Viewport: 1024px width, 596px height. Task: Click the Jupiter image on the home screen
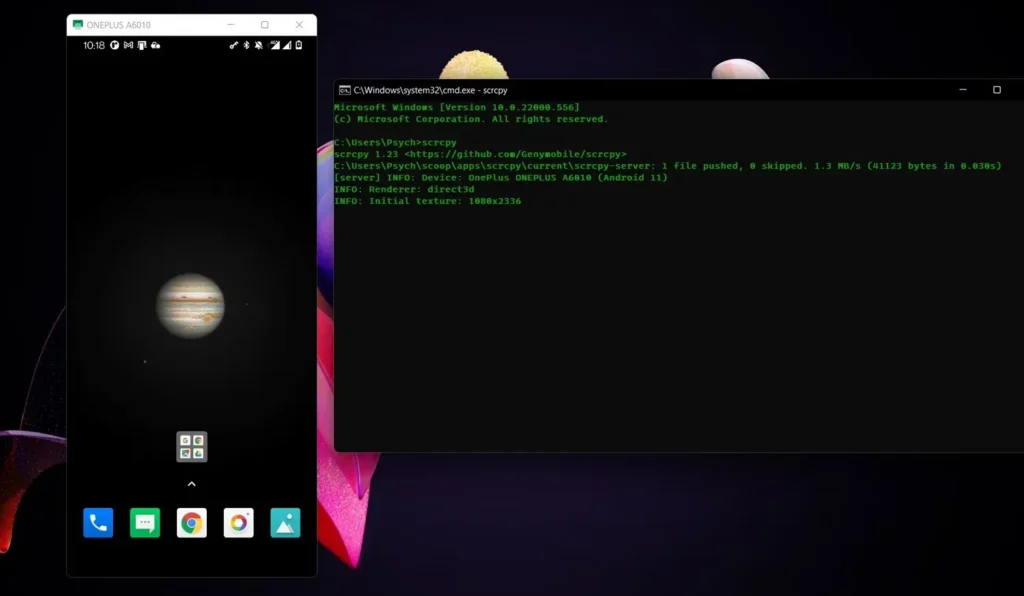[191, 307]
